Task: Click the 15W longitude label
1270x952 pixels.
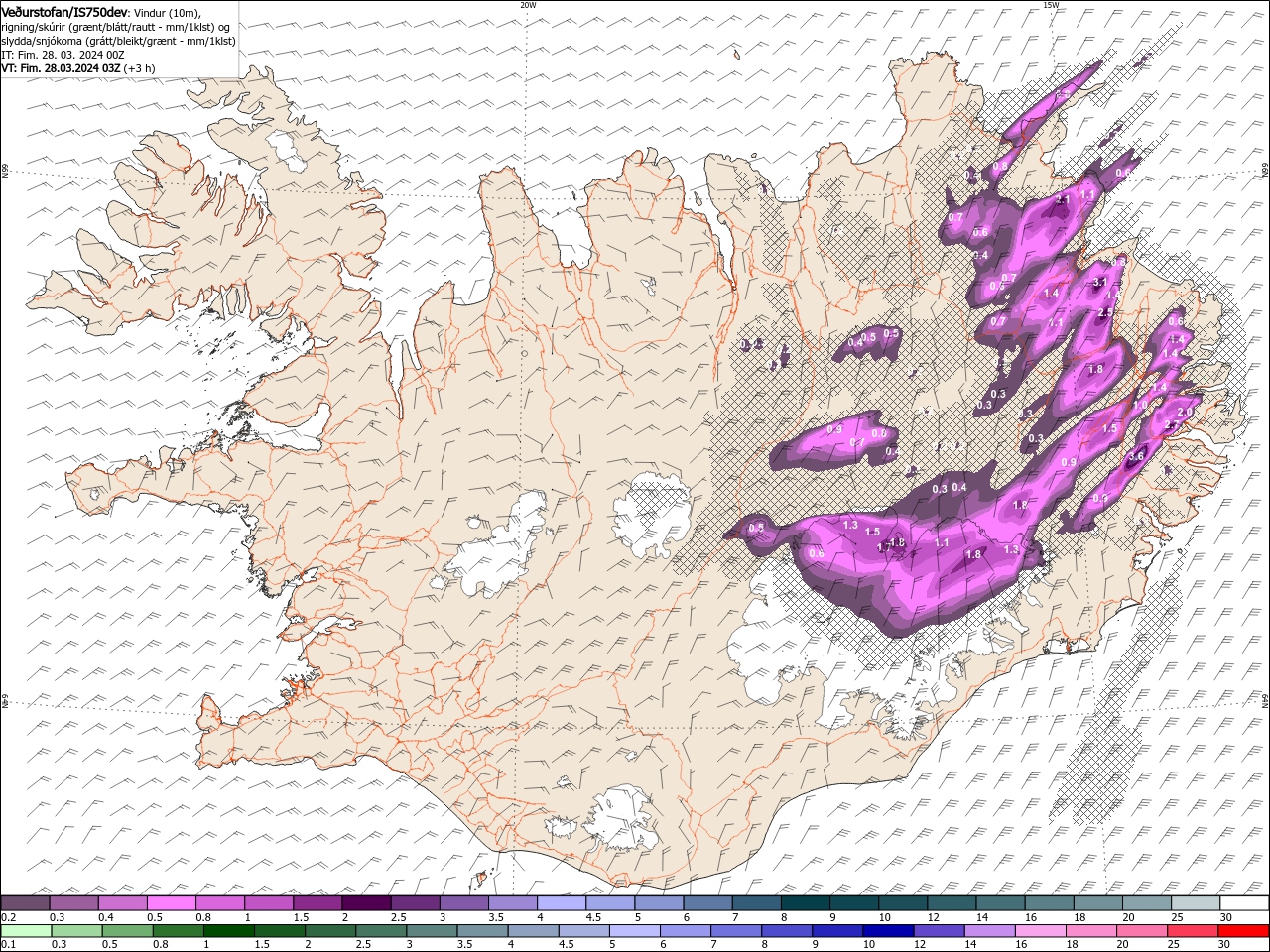Action: click(1050, 5)
